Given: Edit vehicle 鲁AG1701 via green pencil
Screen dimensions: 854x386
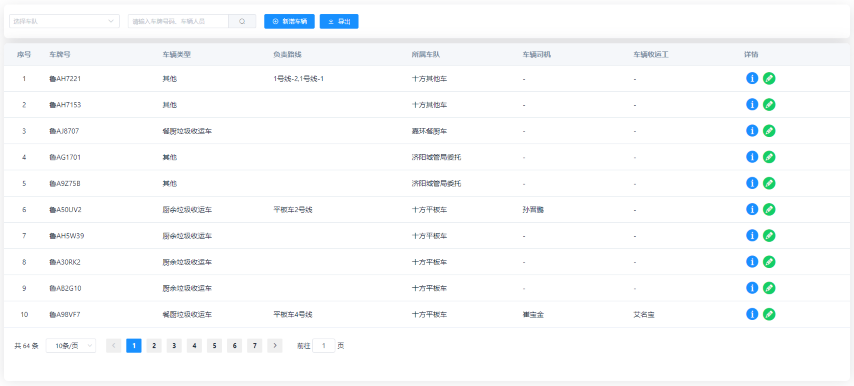Looking at the screenshot, I should [769, 157].
